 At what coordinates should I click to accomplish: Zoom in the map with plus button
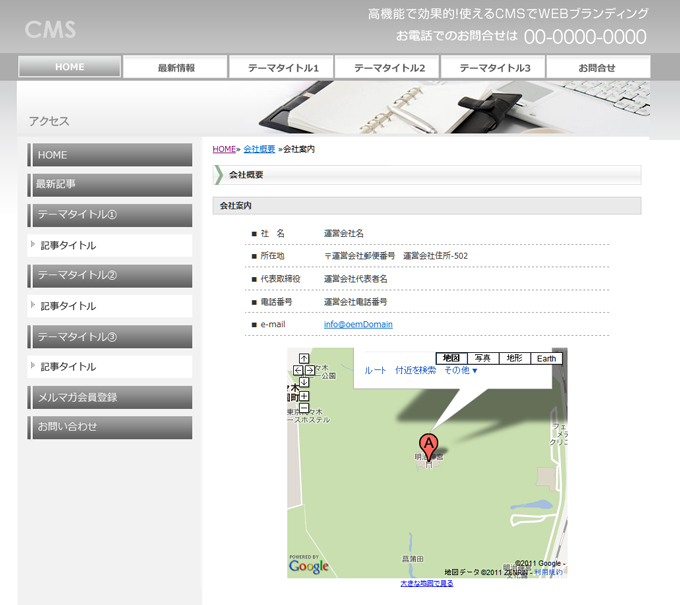(x=304, y=396)
